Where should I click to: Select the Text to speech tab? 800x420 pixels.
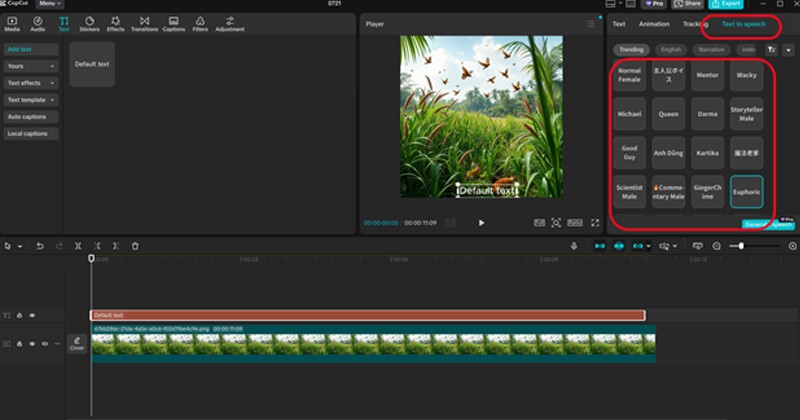tap(743, 24)
